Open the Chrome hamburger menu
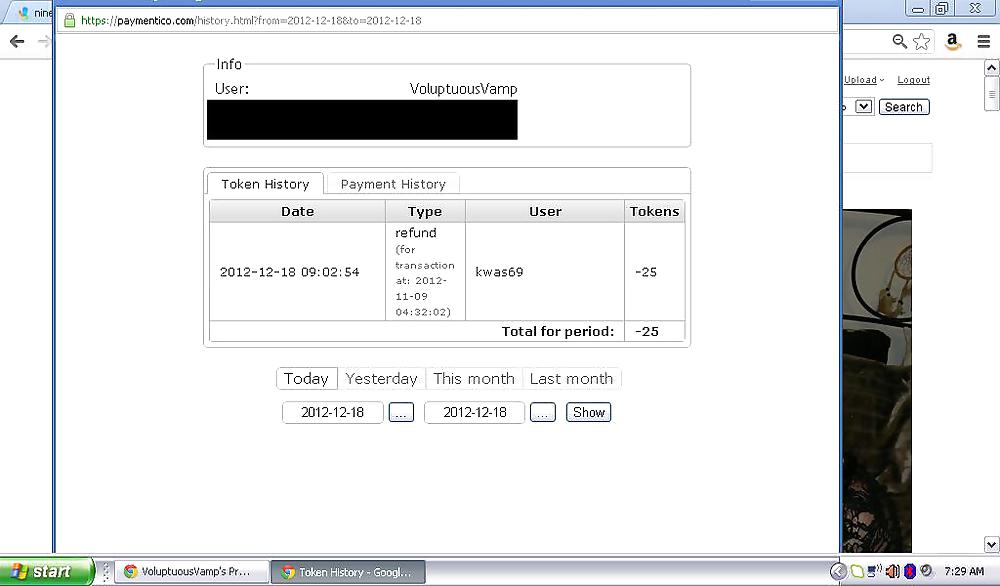 coord(984,41)
